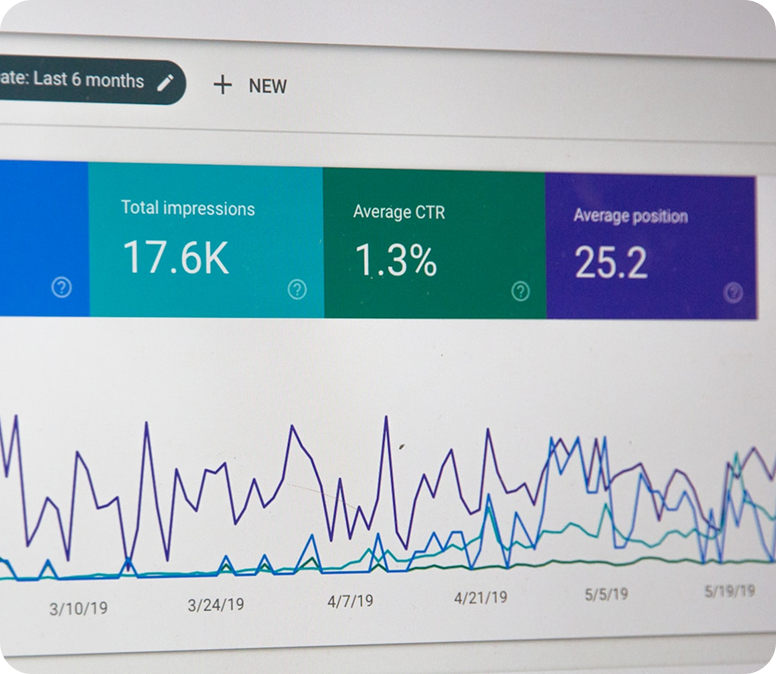Click the 3/10/19 date on chart axis
This screenshot has height=674, width=776.
(x=78, y=607)
